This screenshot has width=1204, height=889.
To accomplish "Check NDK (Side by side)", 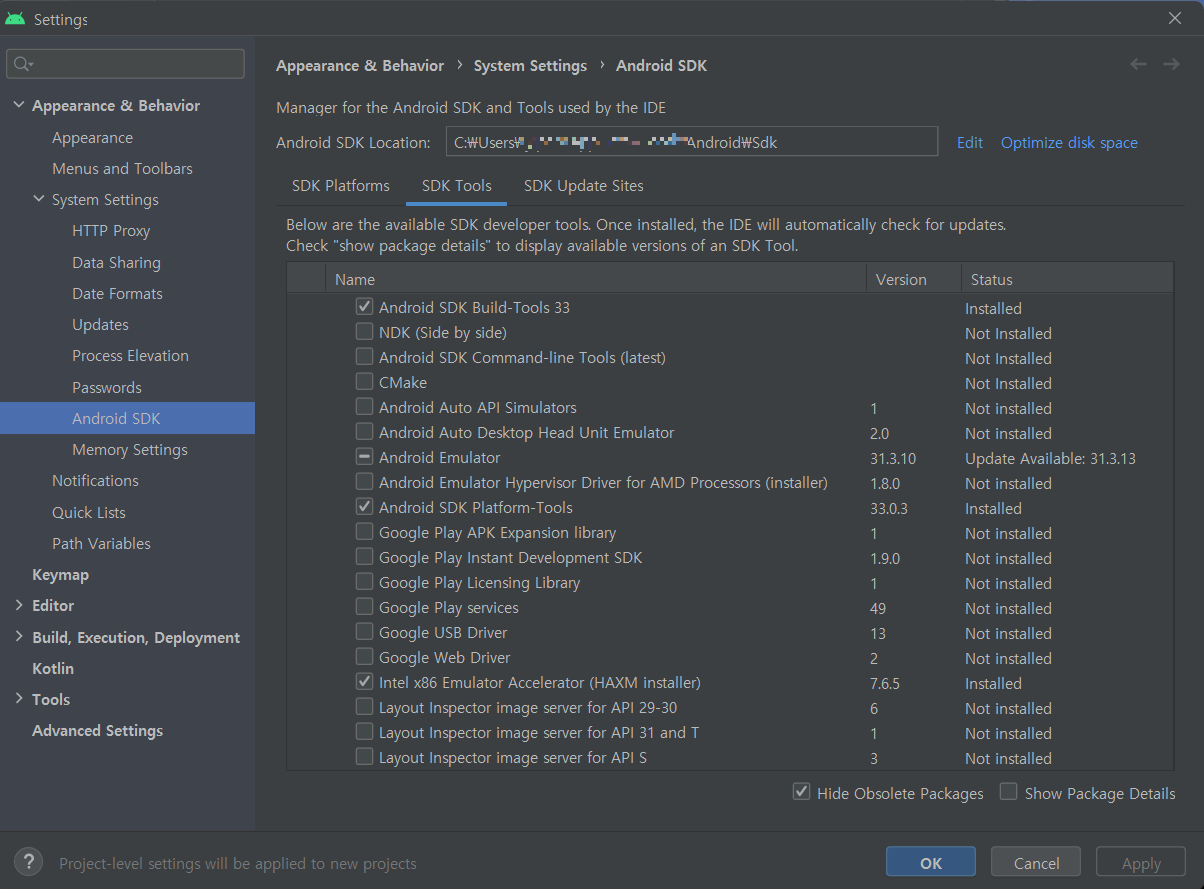I will tap(364, 332).
